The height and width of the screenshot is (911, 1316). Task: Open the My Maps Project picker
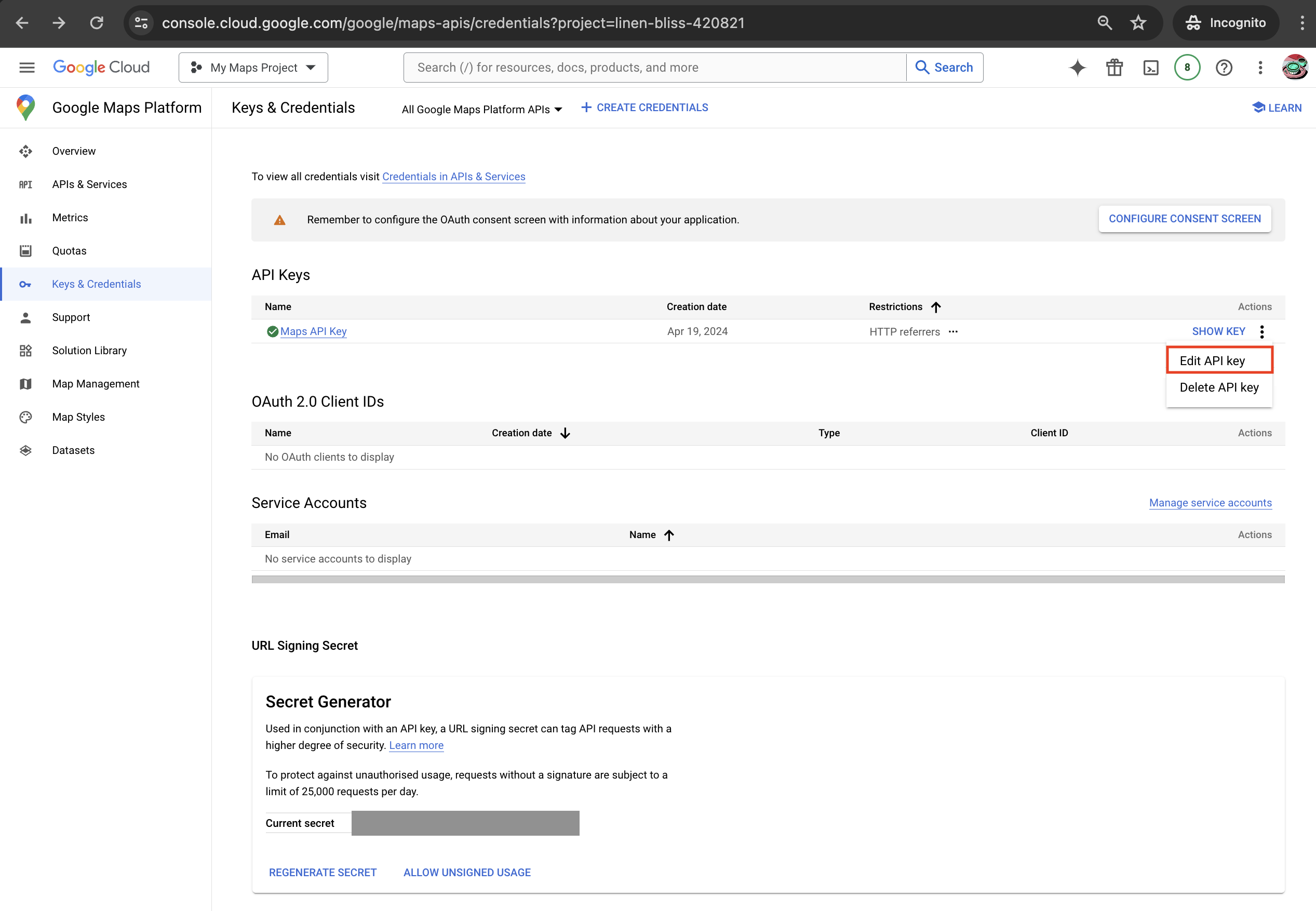coord(253,67)
